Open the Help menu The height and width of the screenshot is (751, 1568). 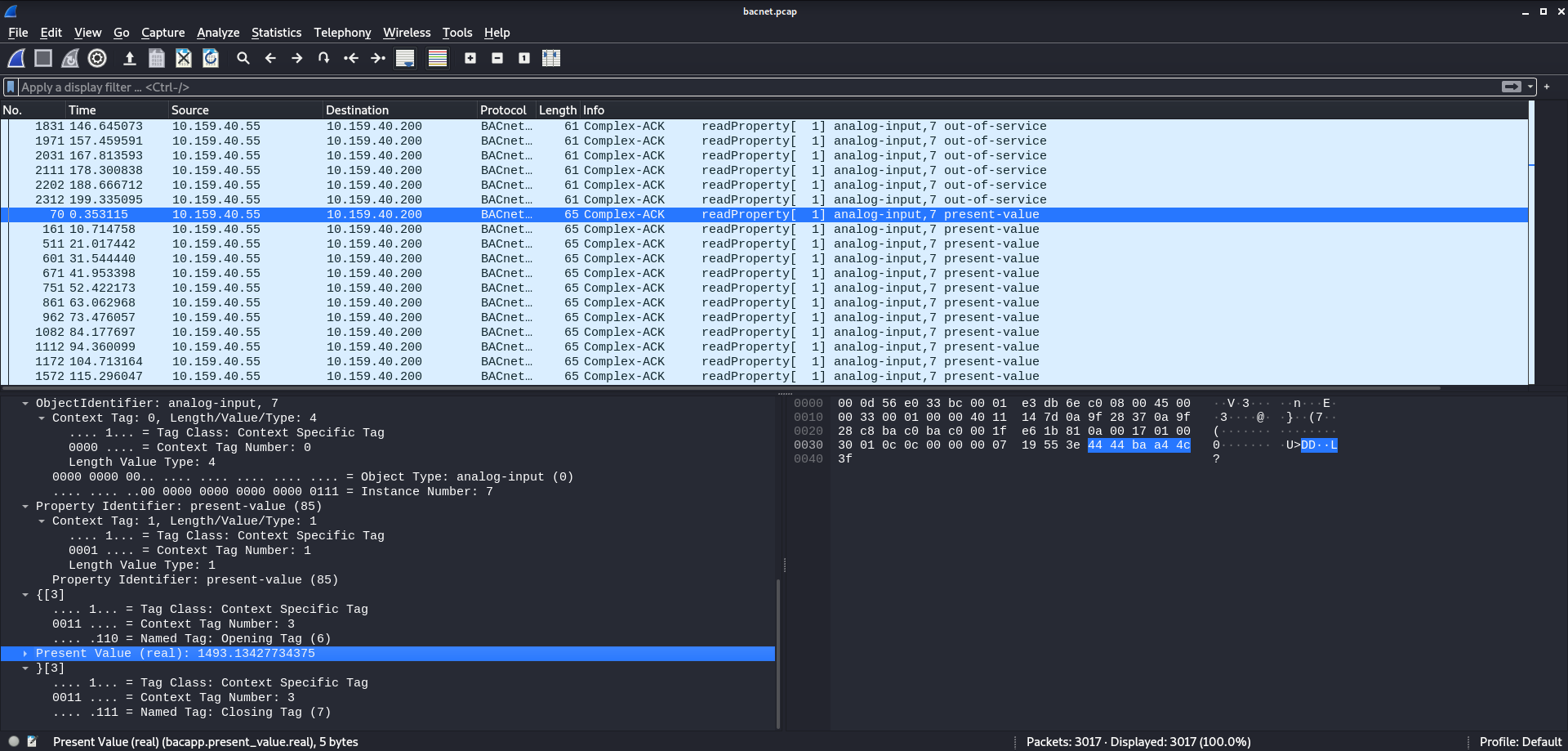pos(497,33)
